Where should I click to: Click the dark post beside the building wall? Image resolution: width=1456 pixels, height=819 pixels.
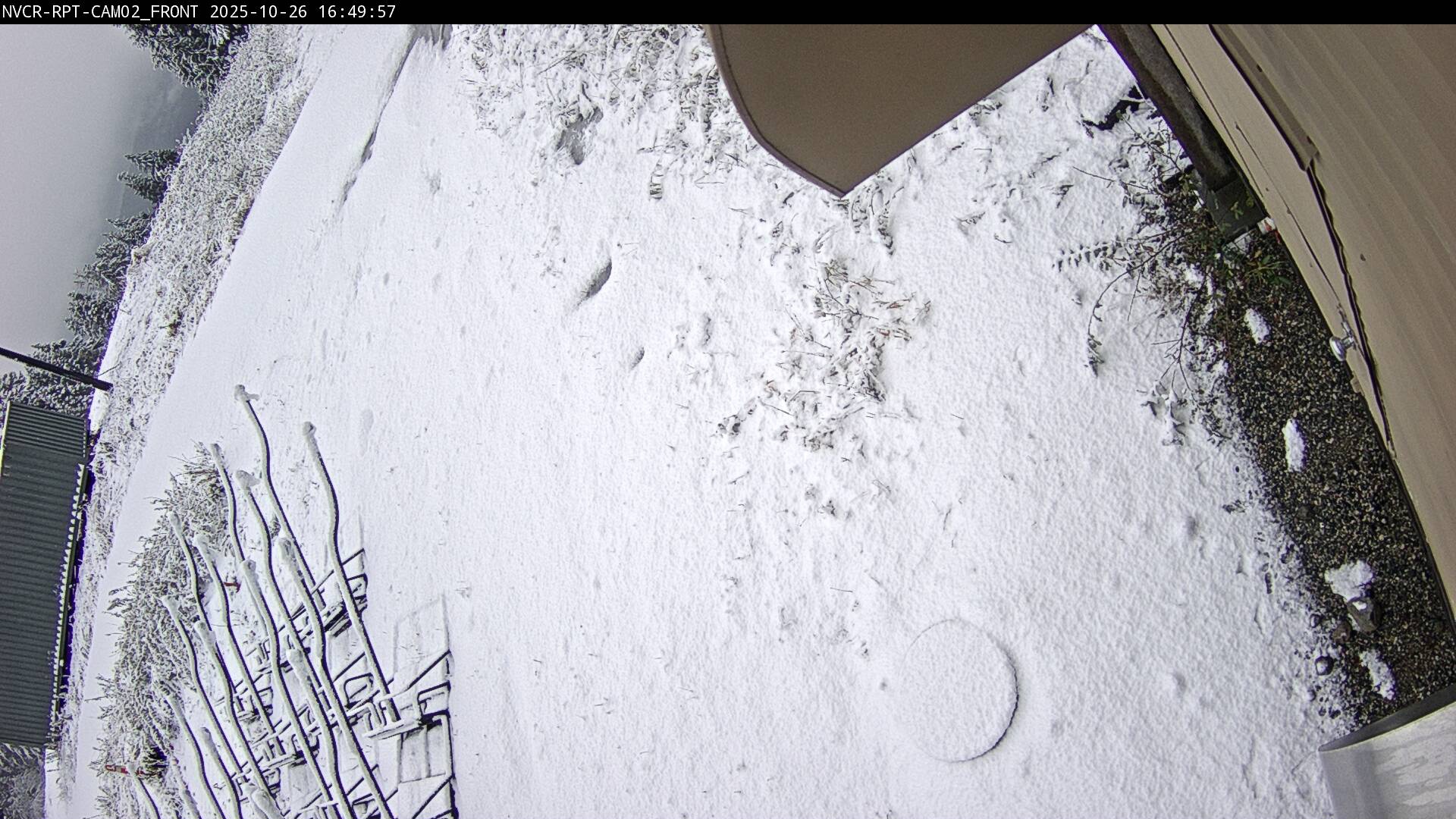click(x=1175, y=106)
